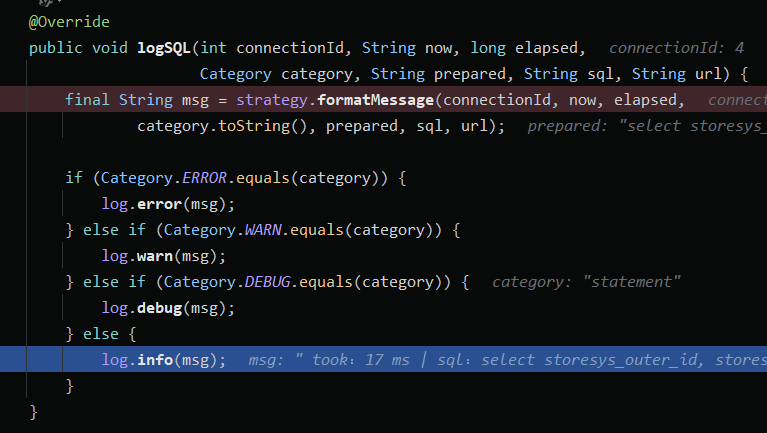
Task: Click the DEBUG enum constant
Action: tap(267, 281)
